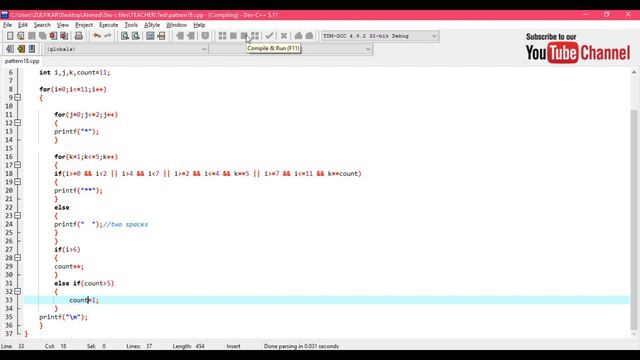The width and height of the screenshot is (640, 360).
Task: Open the Edit menu
Action: click(23, 25)
